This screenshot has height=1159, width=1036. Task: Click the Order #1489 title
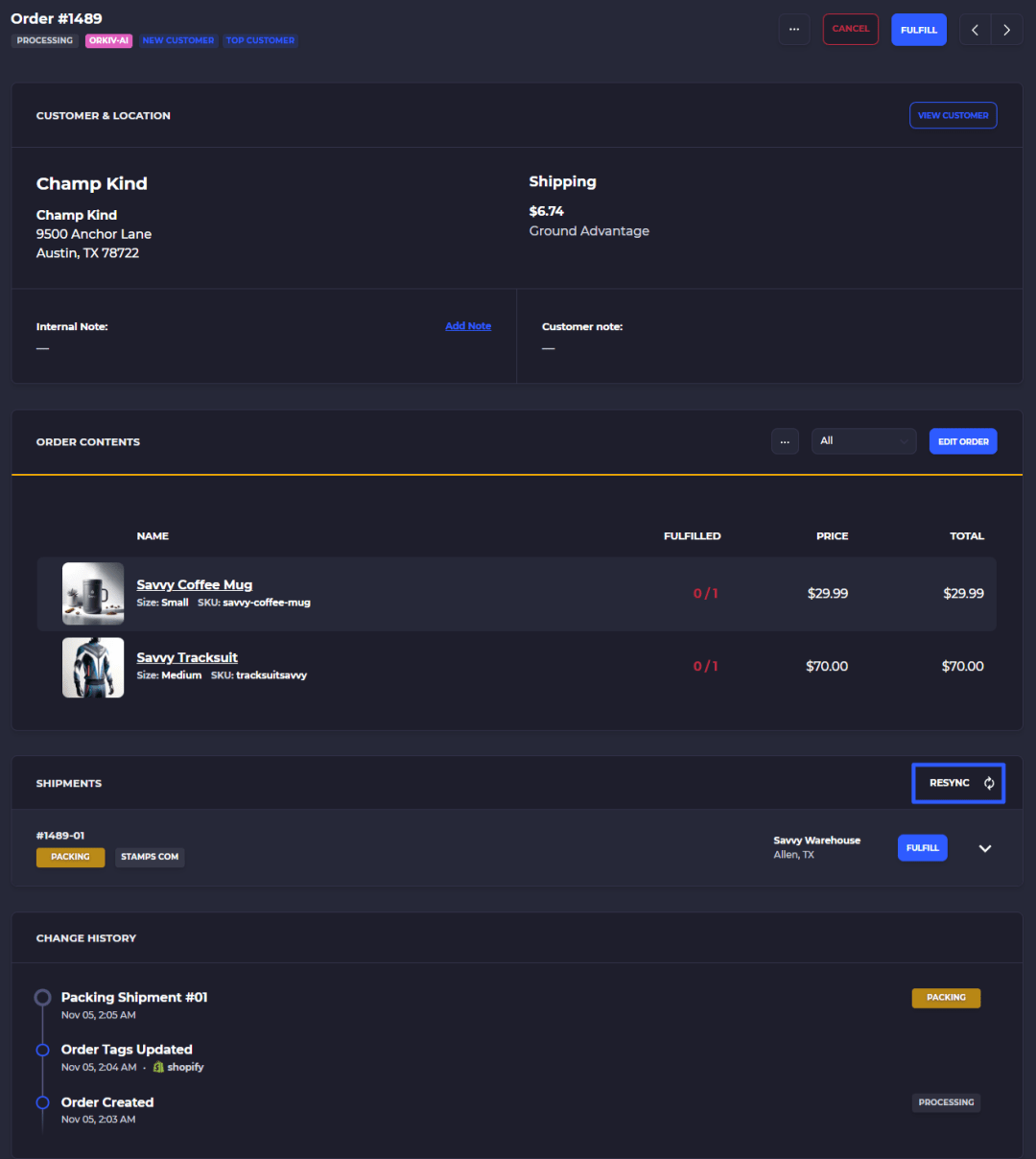tap(57, 18)
